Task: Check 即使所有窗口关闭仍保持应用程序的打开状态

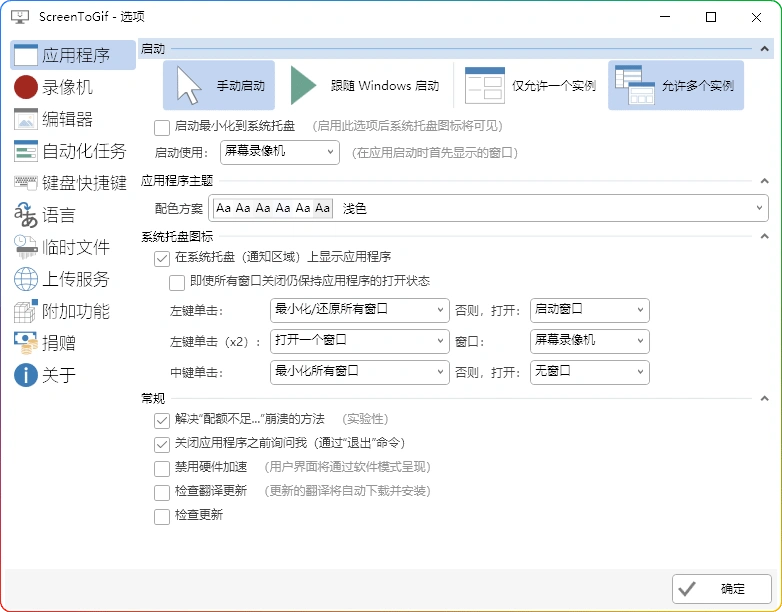Action: [177, 283]
